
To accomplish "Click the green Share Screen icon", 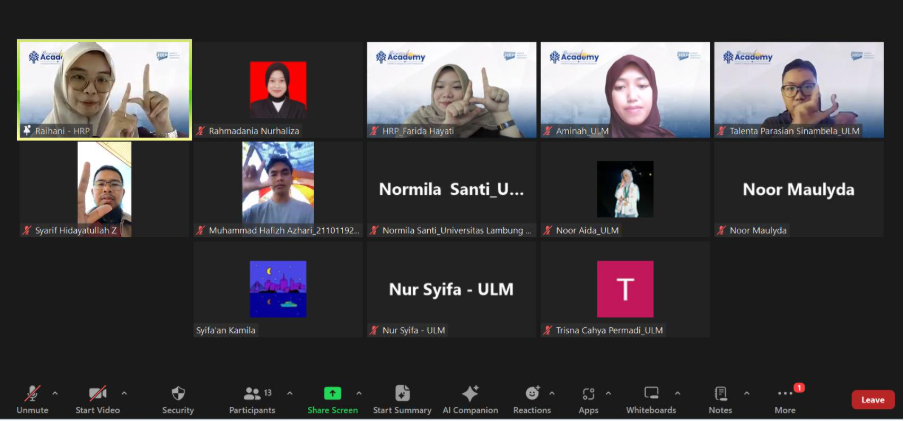I will [333, 393].
